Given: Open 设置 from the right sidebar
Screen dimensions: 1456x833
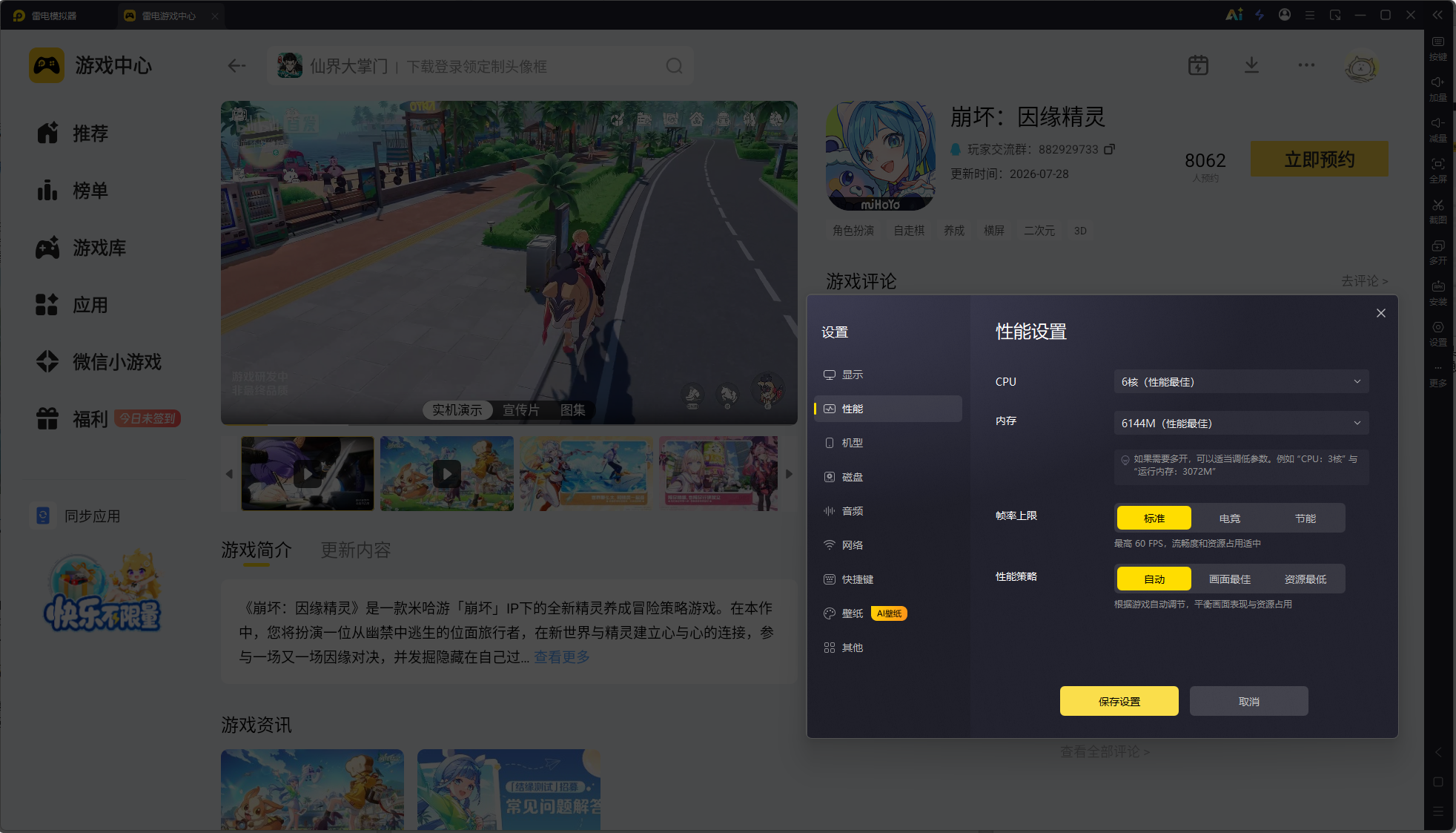Looking at the screenshot, I should tap(1438, 333).
